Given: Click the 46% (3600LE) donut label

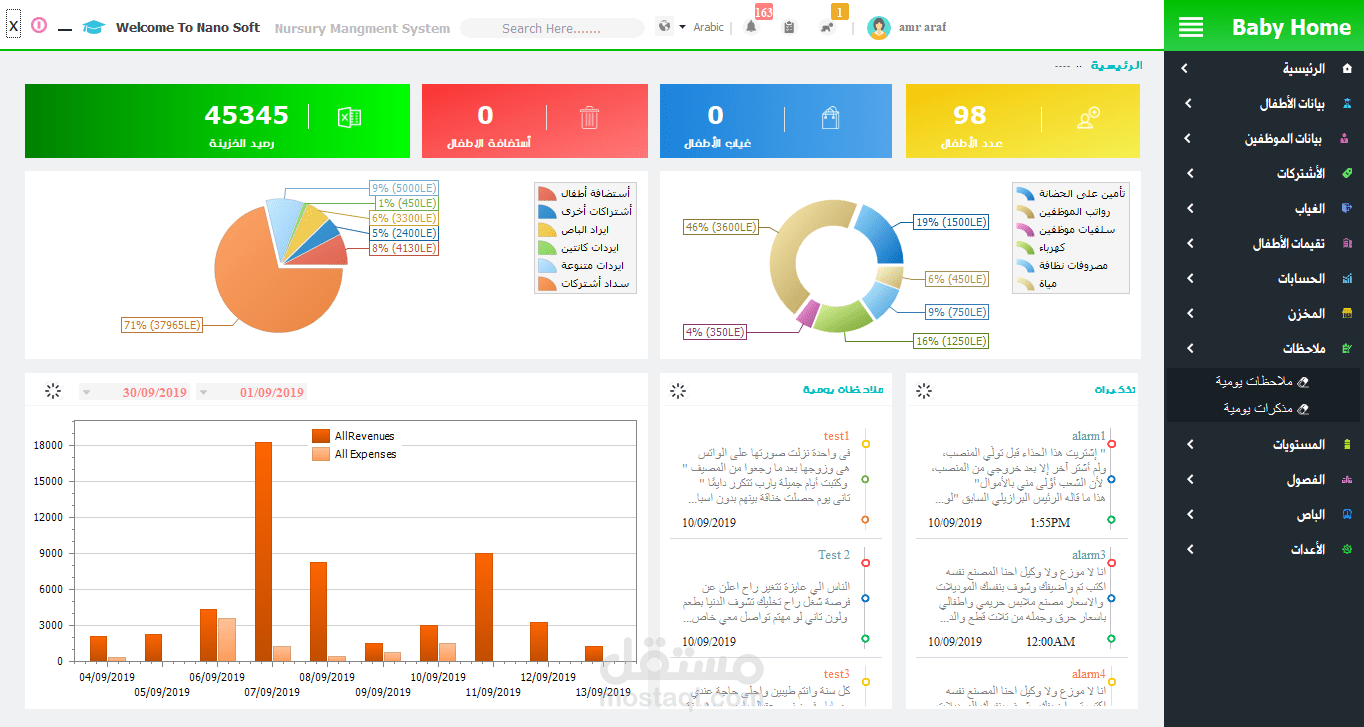Looking at the screenshot, I should click(720, 227).
